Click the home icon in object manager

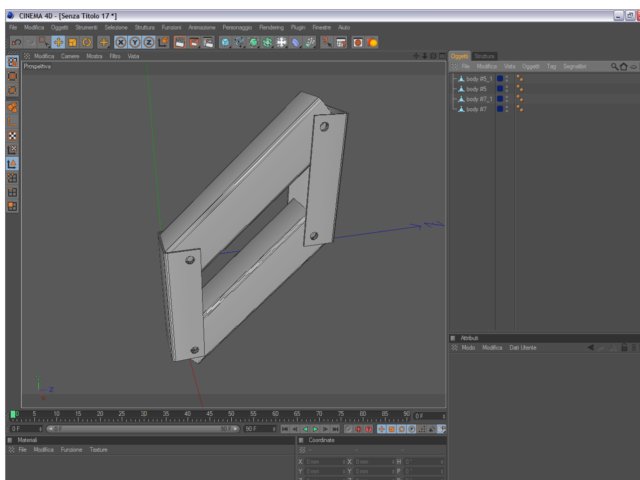click(624, 67)
